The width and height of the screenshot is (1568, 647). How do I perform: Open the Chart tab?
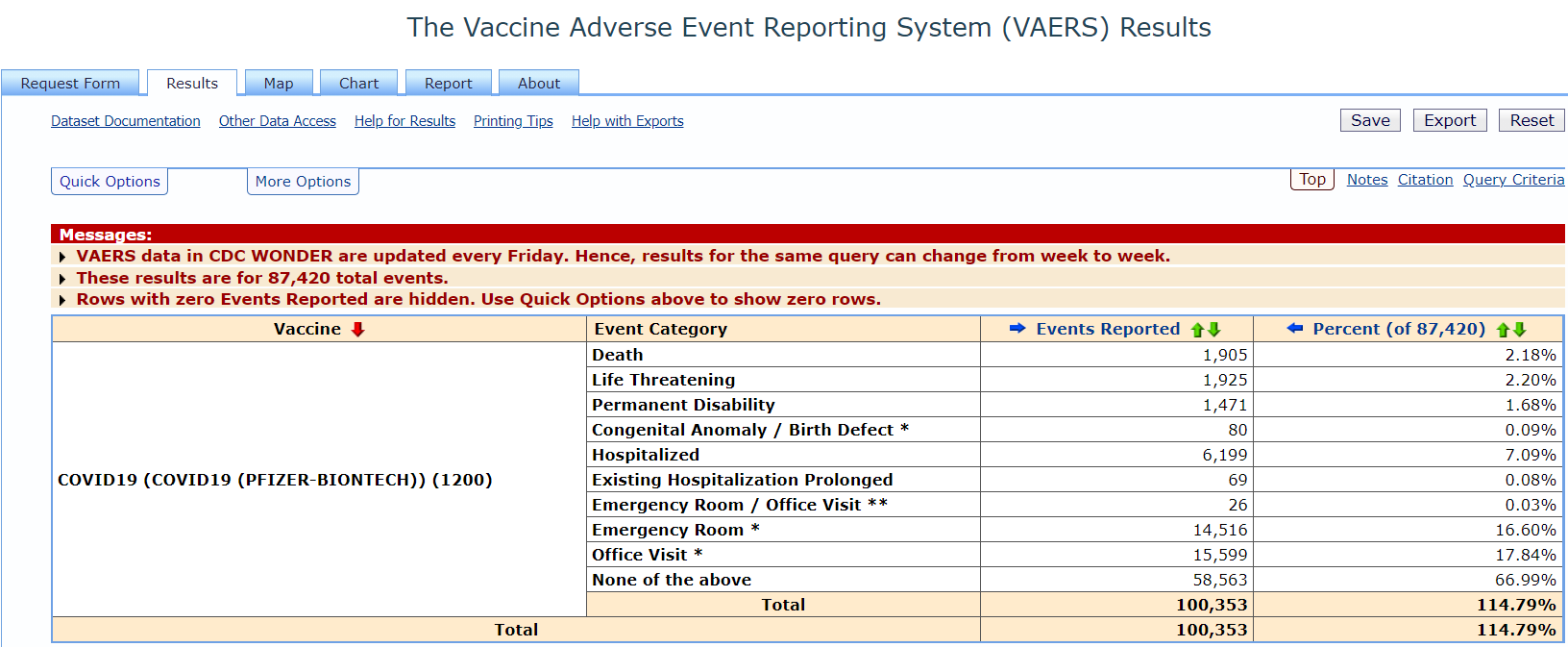(x=358, y=84)
